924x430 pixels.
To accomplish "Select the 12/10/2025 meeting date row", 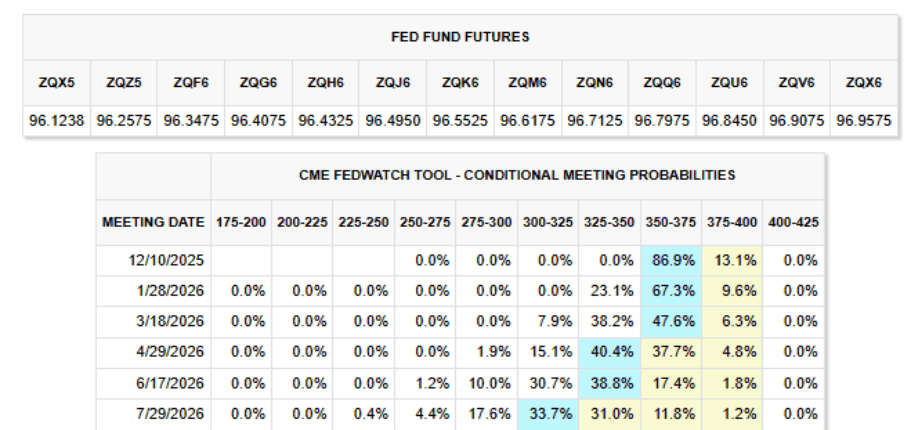I will (168, 260).
